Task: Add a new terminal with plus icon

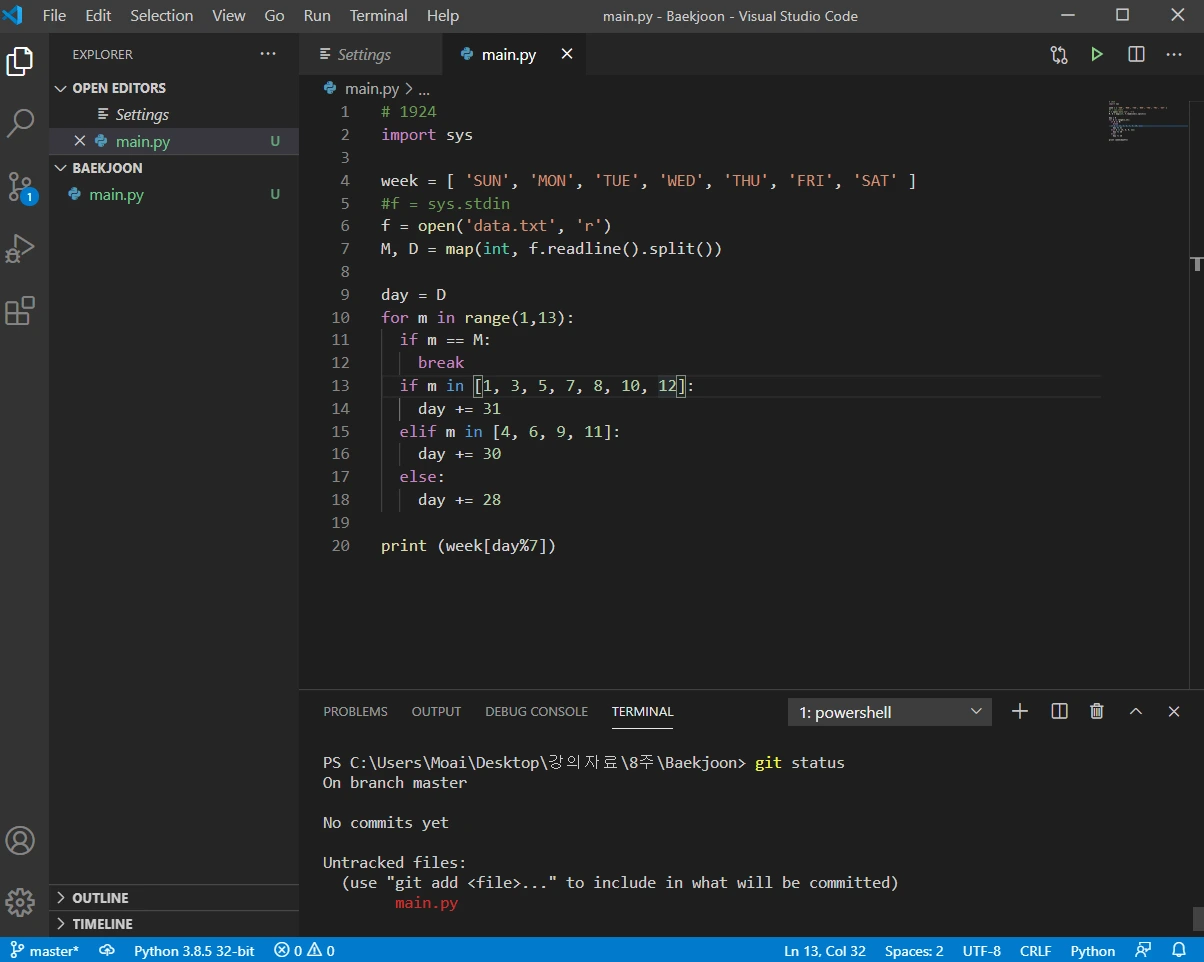Action: click(x=1019, y=711)
